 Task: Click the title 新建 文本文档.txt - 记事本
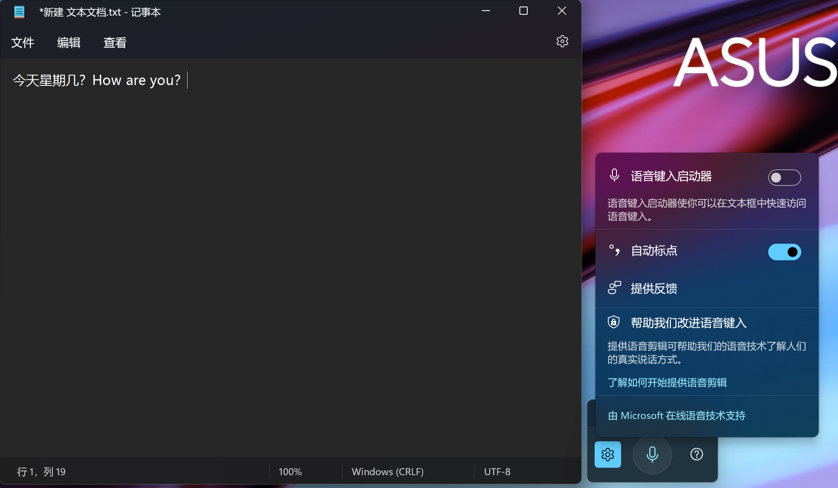tap(99, 12)
